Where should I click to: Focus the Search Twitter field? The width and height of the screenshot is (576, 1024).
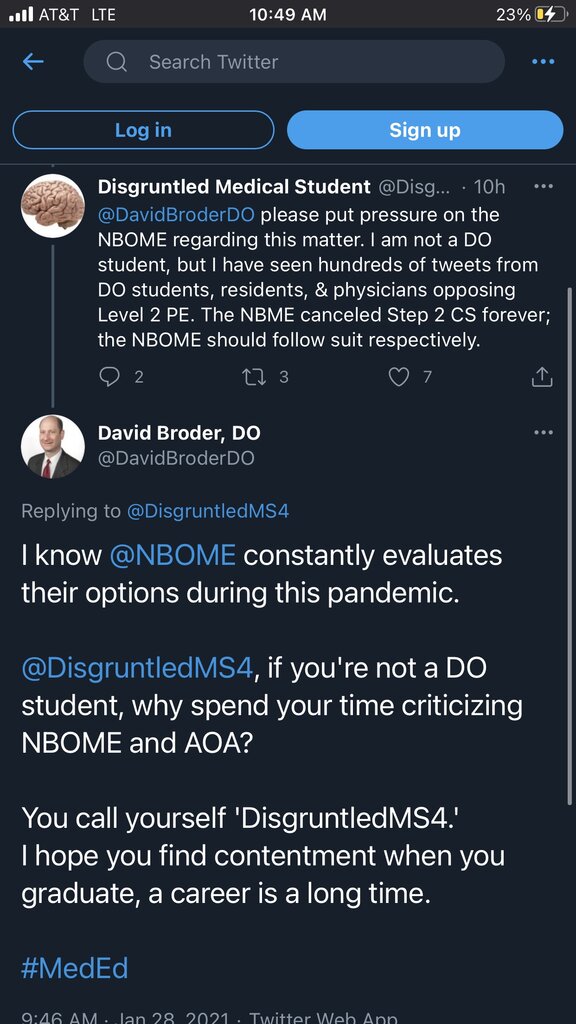point(294,61)
